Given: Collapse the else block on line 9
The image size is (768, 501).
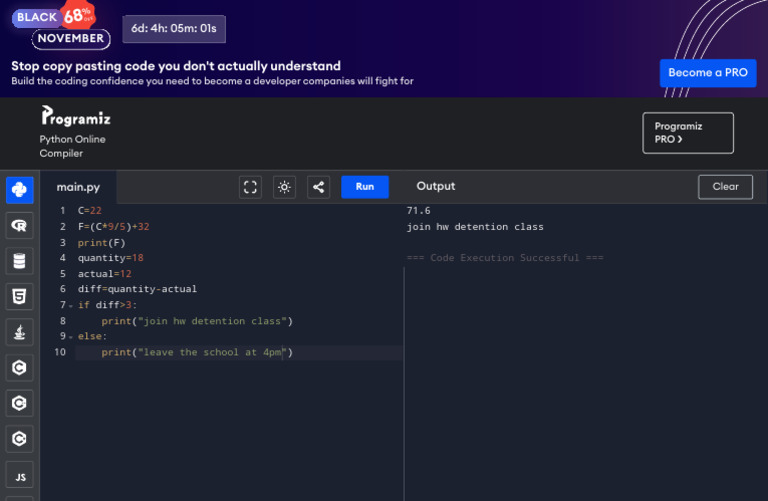Looking at the screenshot, I should click(x=71, y=337).
